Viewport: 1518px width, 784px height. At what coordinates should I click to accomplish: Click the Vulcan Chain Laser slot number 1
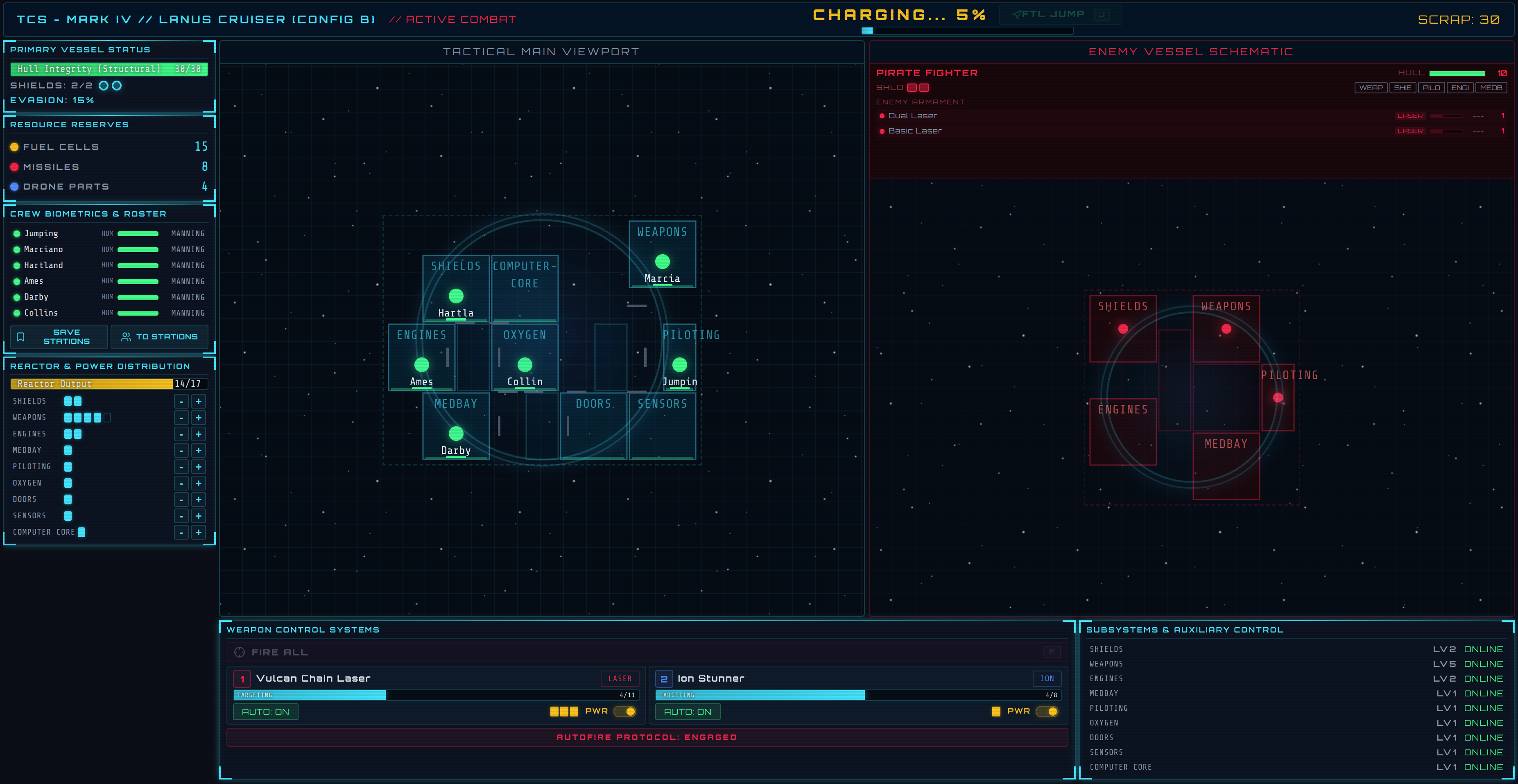(242, 678)
